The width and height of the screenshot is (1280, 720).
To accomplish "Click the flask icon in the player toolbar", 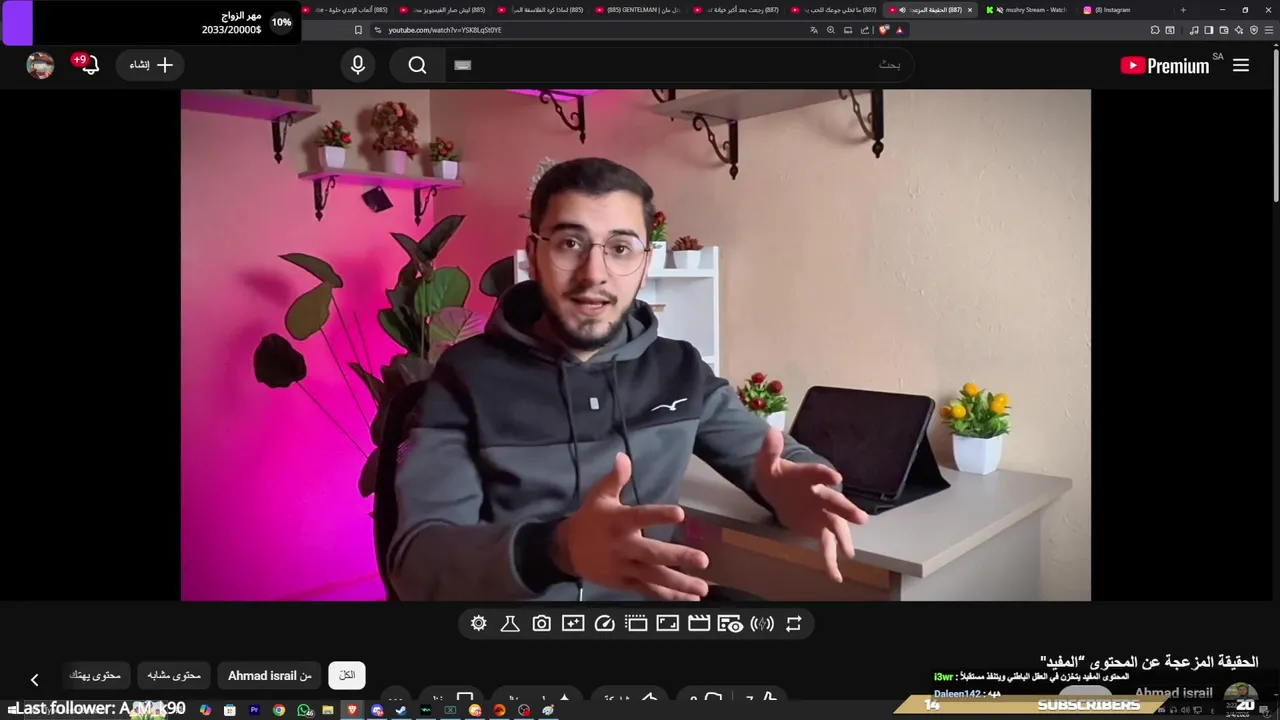I will point(510,624).
